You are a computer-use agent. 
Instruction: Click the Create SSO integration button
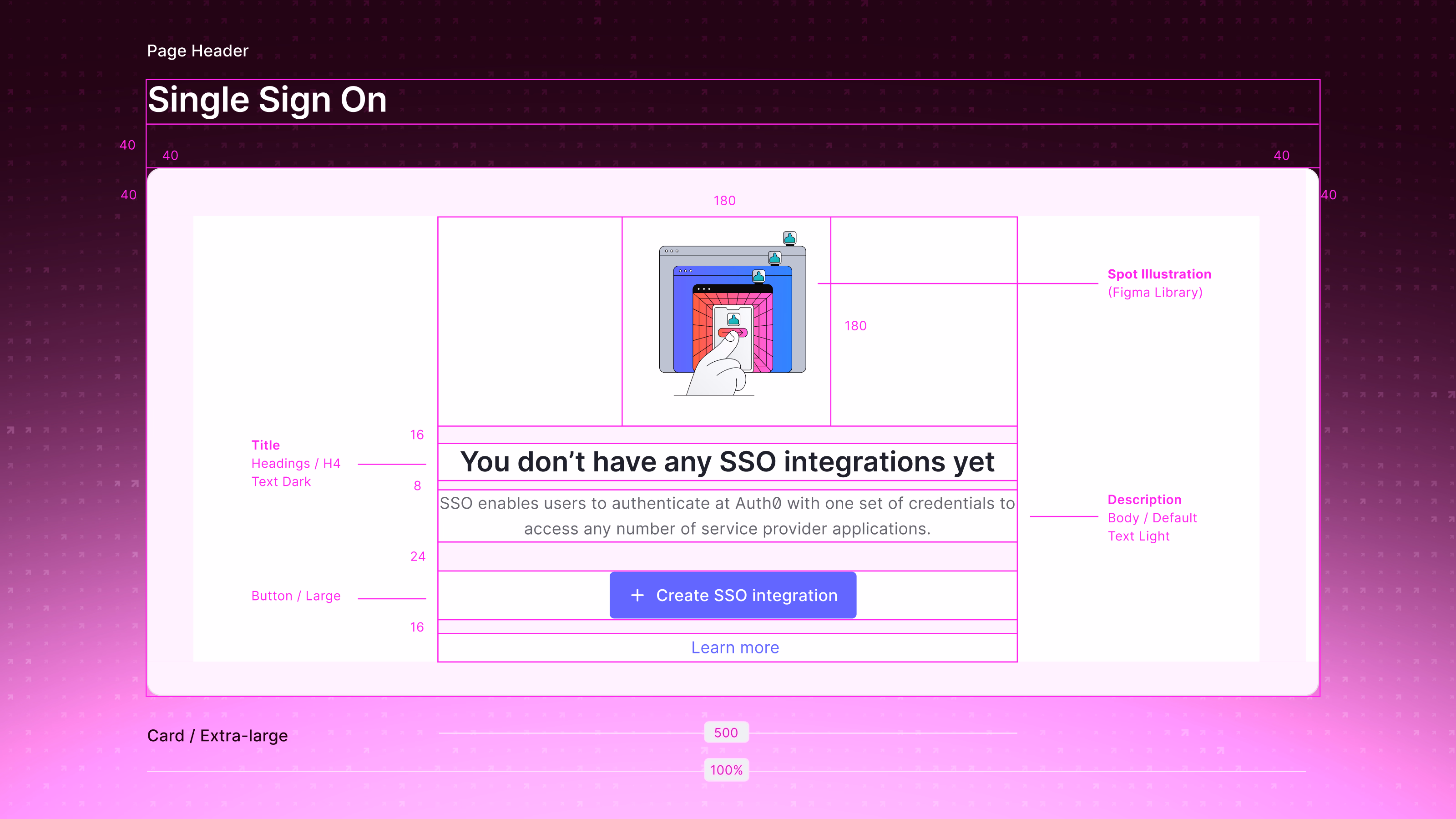point(733,595)
